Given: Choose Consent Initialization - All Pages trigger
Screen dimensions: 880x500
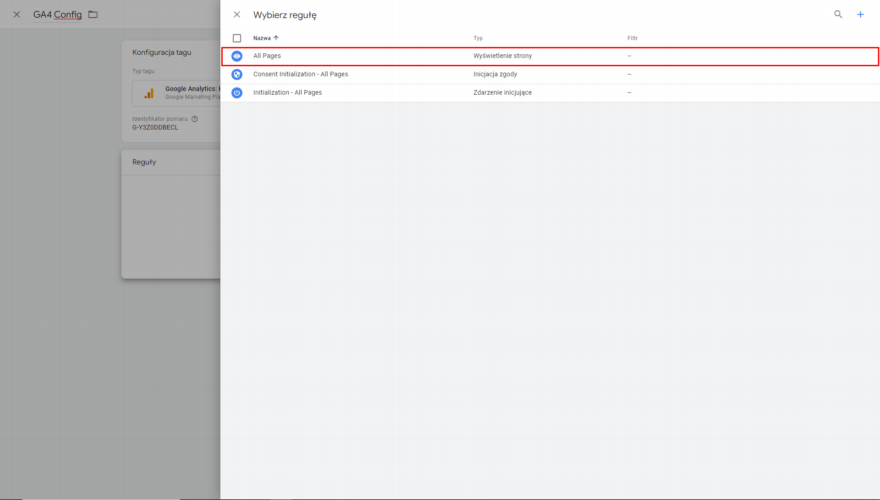Looking at the screenshot, I should coord(300,74).
